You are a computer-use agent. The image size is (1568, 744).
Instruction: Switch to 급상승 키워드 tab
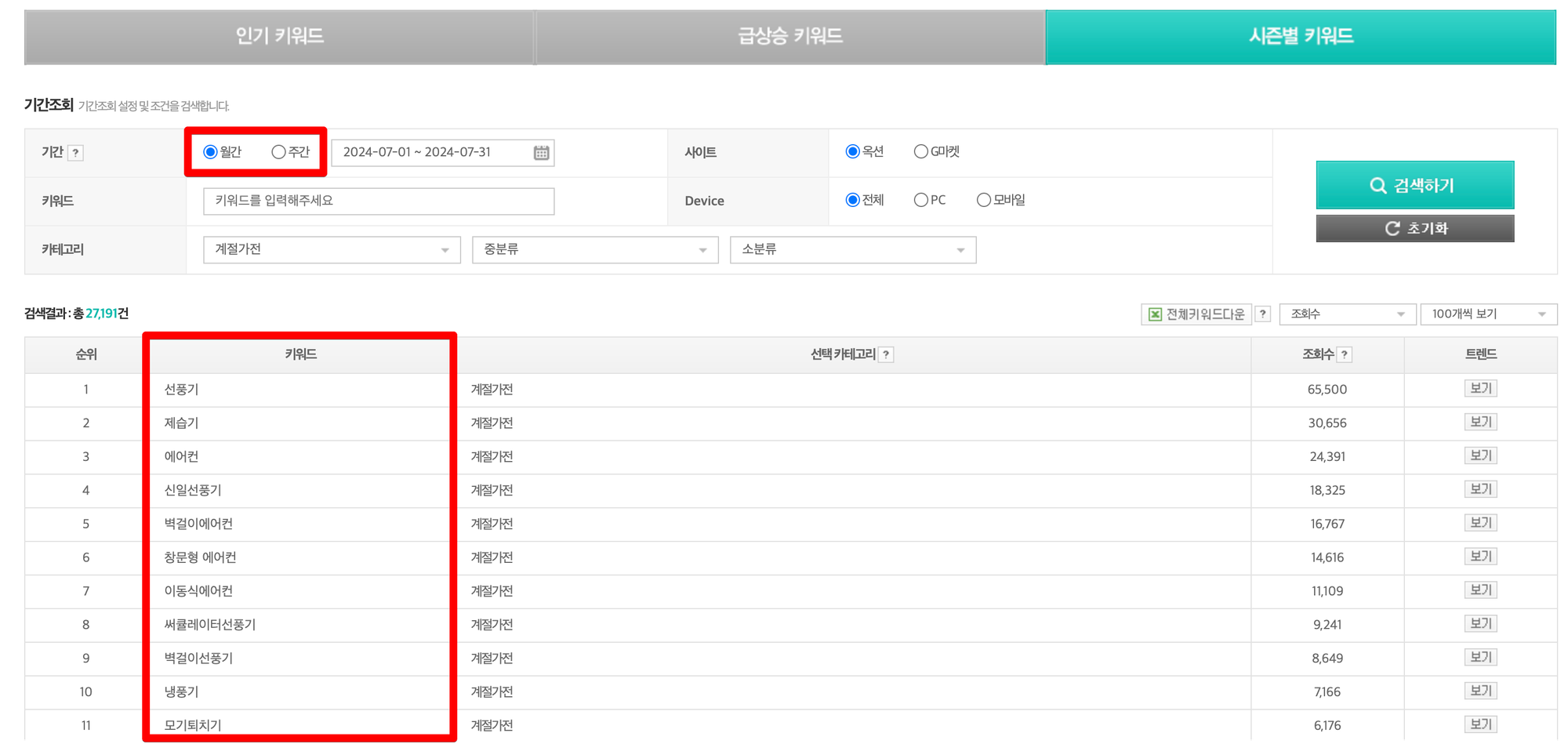[789, 36]
